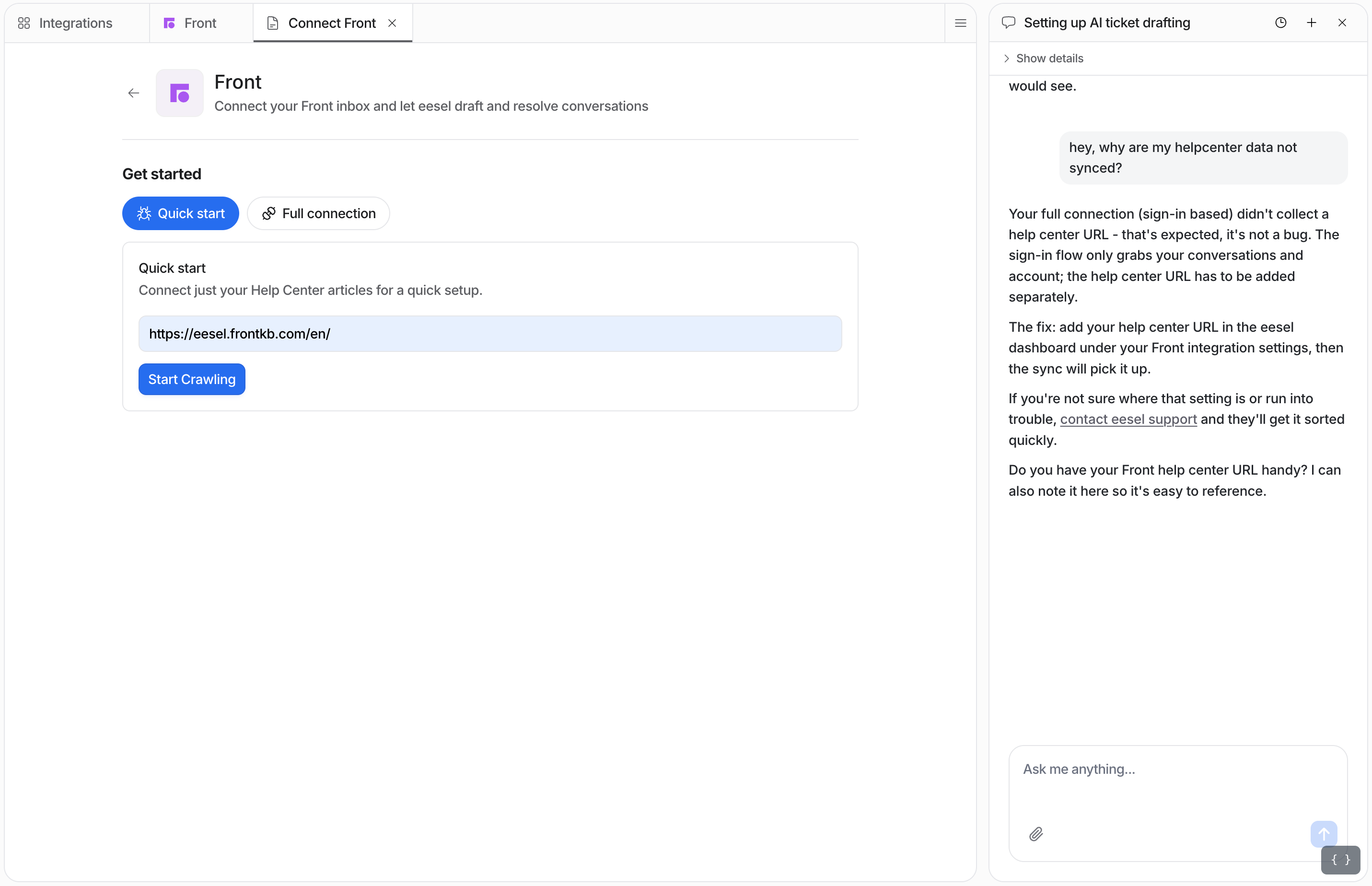Close the Connect Front tab
Viewport: 1372px width, 886px height.
pos(392,23)
